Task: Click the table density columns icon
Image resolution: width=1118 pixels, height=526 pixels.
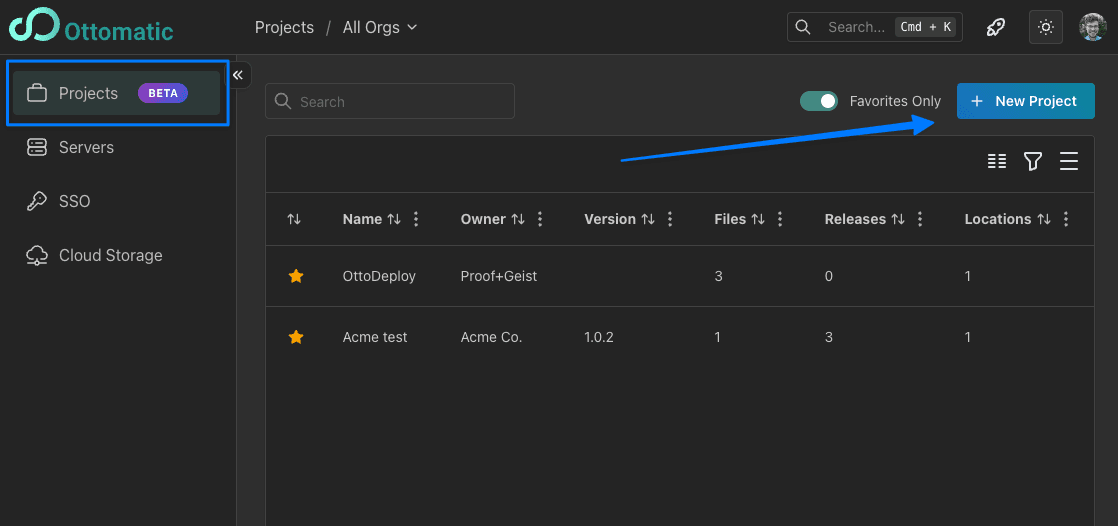Action: 997,161
